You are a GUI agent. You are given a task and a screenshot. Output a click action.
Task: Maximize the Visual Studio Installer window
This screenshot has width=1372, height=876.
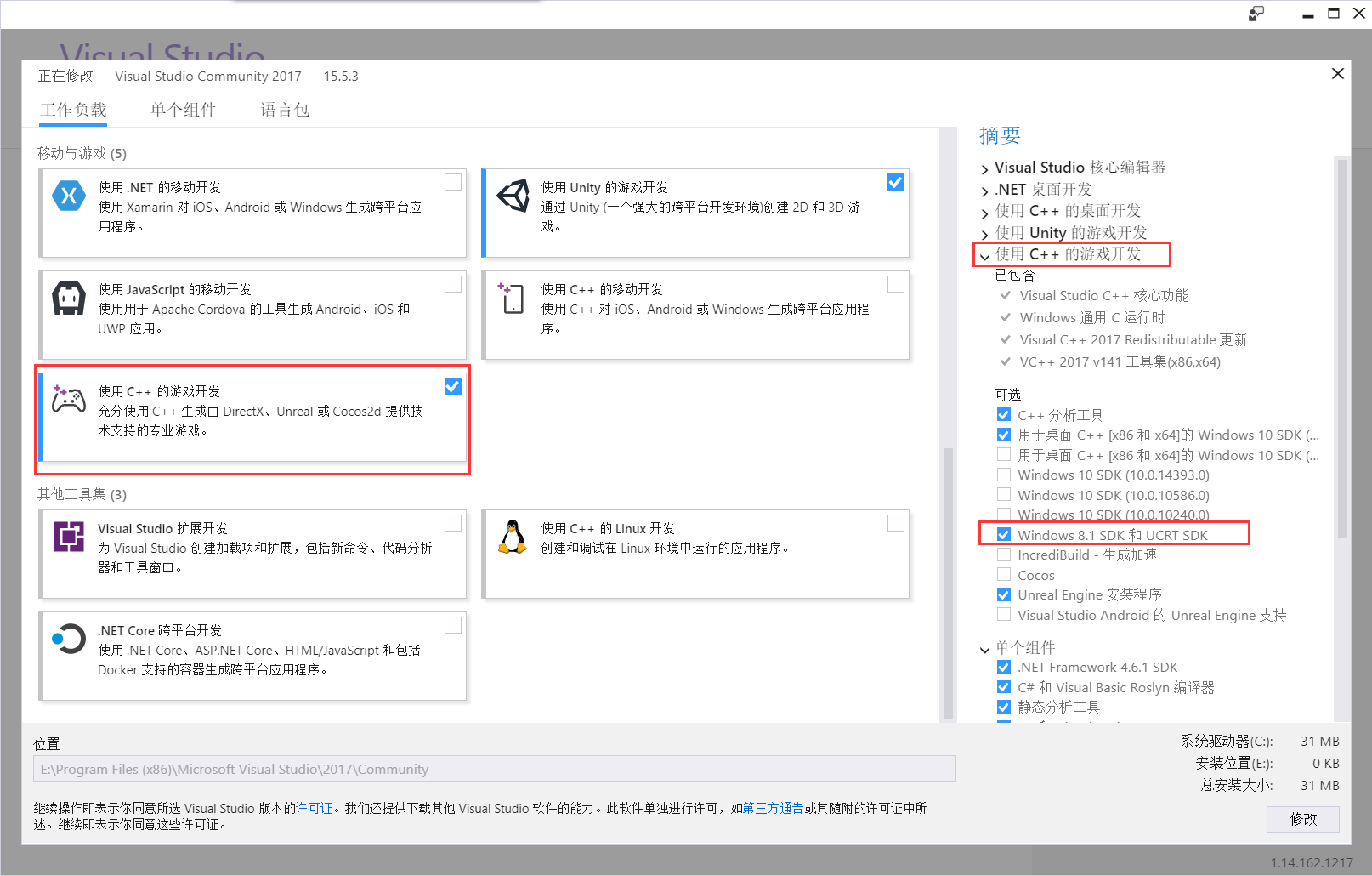click(1334, 14)
